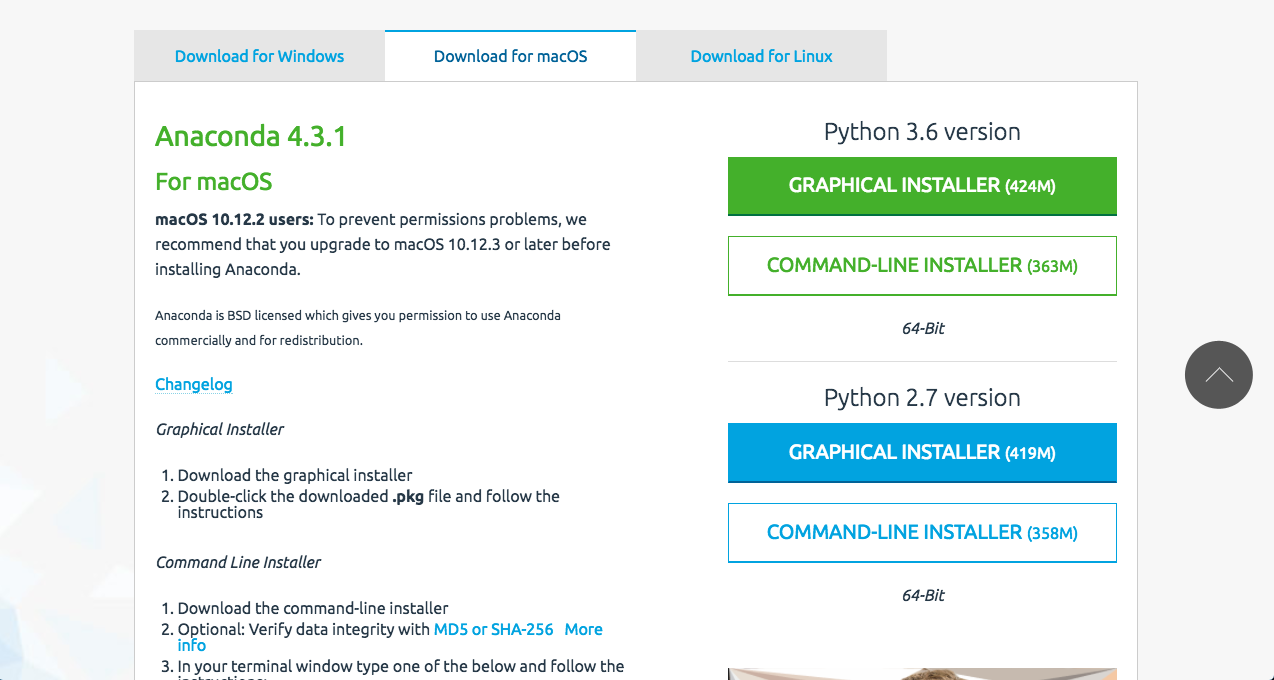Select the Download for macOS tab
The height and width of the screenshot is (680, 1274).
pyautogui.click(x=510, y=56)
